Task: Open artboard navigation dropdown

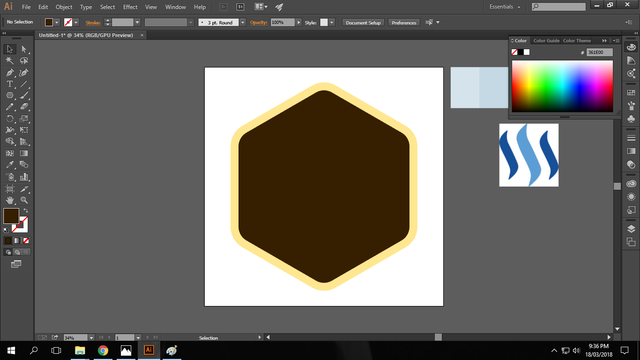Action: (138, 338)
